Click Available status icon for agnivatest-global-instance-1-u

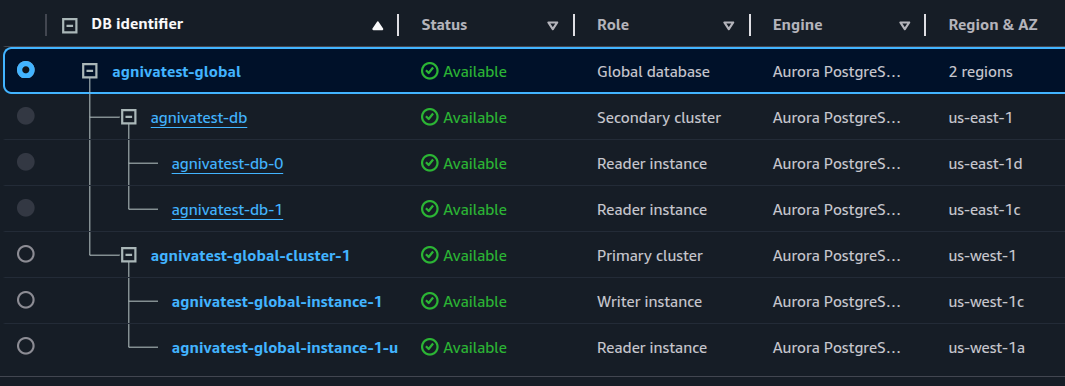(x=429, y=347)
